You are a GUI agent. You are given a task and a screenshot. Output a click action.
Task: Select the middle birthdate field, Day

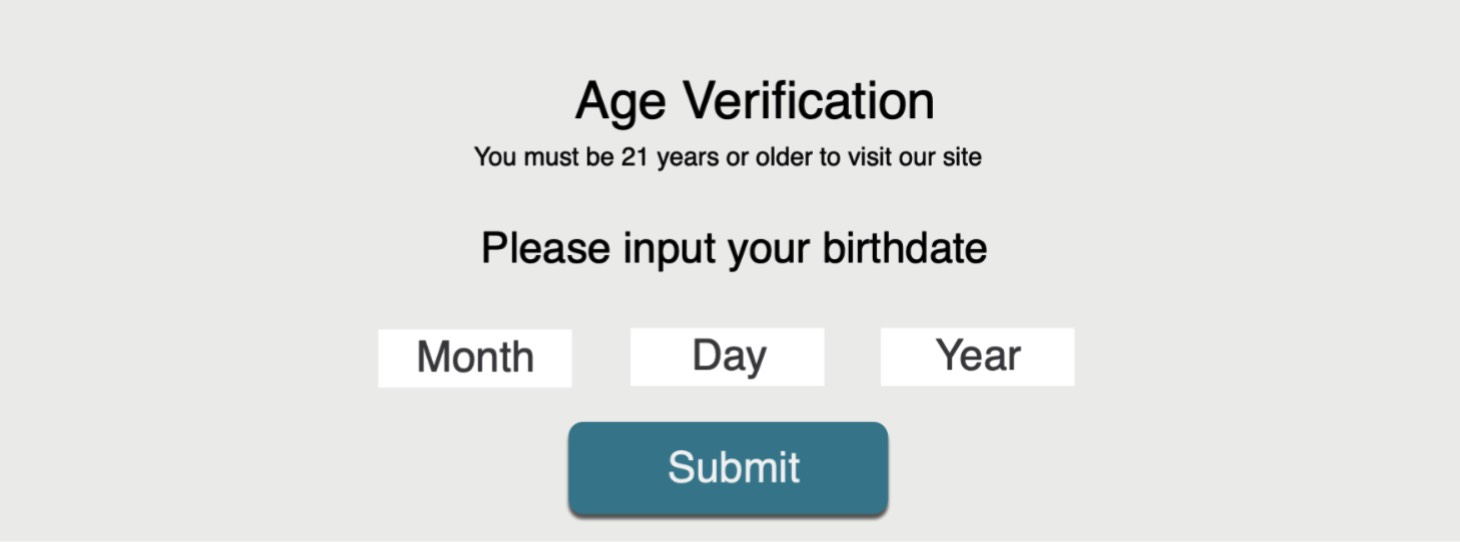pyautogui.click(x=727, y=357)
